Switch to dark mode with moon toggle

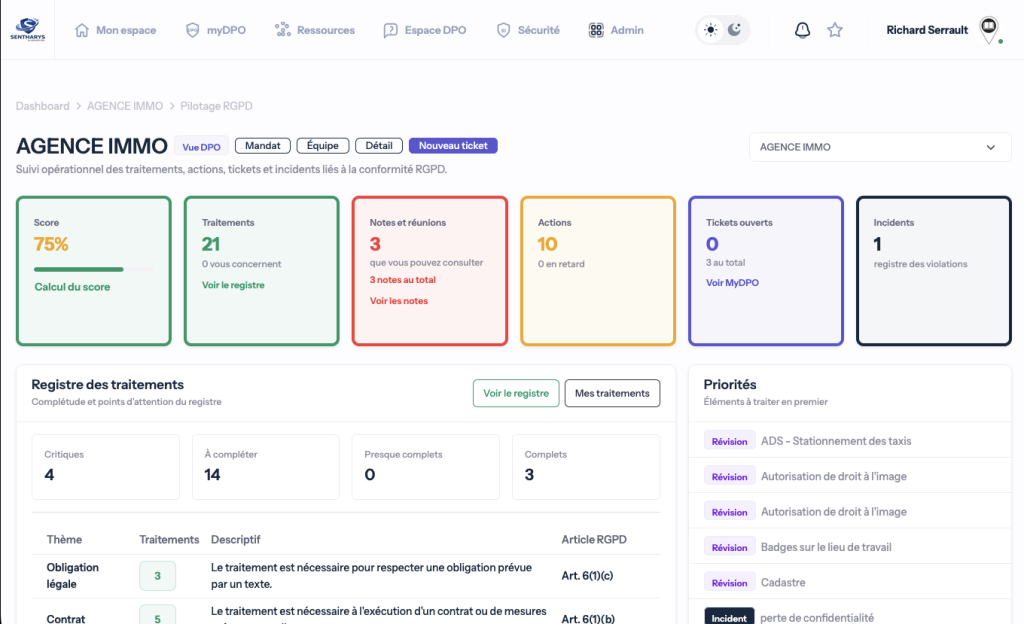[x=735, y=30]
